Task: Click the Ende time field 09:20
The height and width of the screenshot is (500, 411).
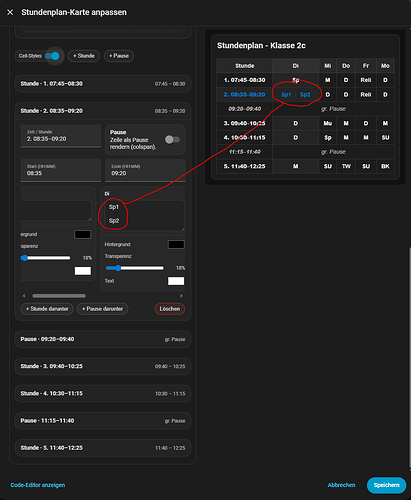Action: 145,170
